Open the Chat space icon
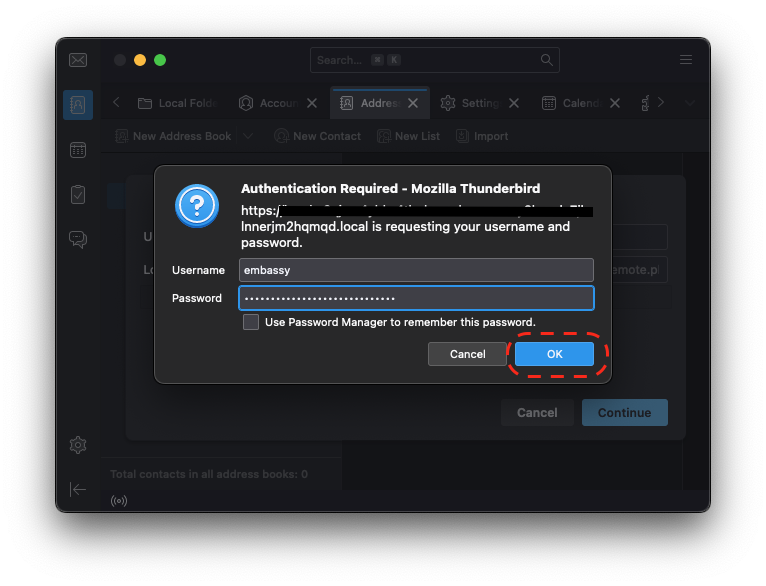This screenshot has height=586, width=766. tap(78, 239)
